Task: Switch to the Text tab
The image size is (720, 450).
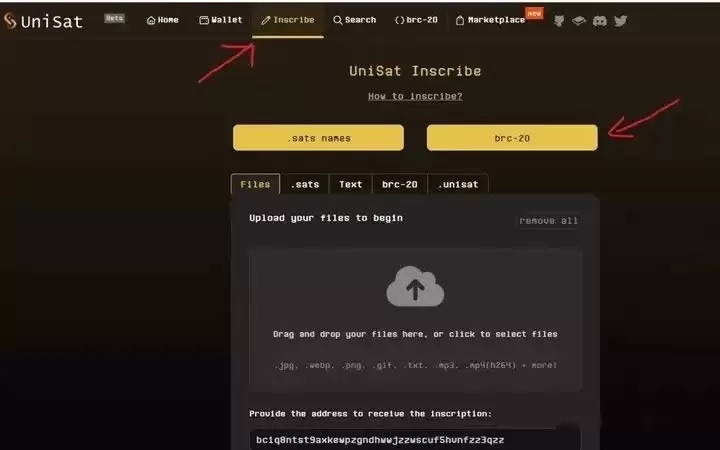Action: click(350, 185)
